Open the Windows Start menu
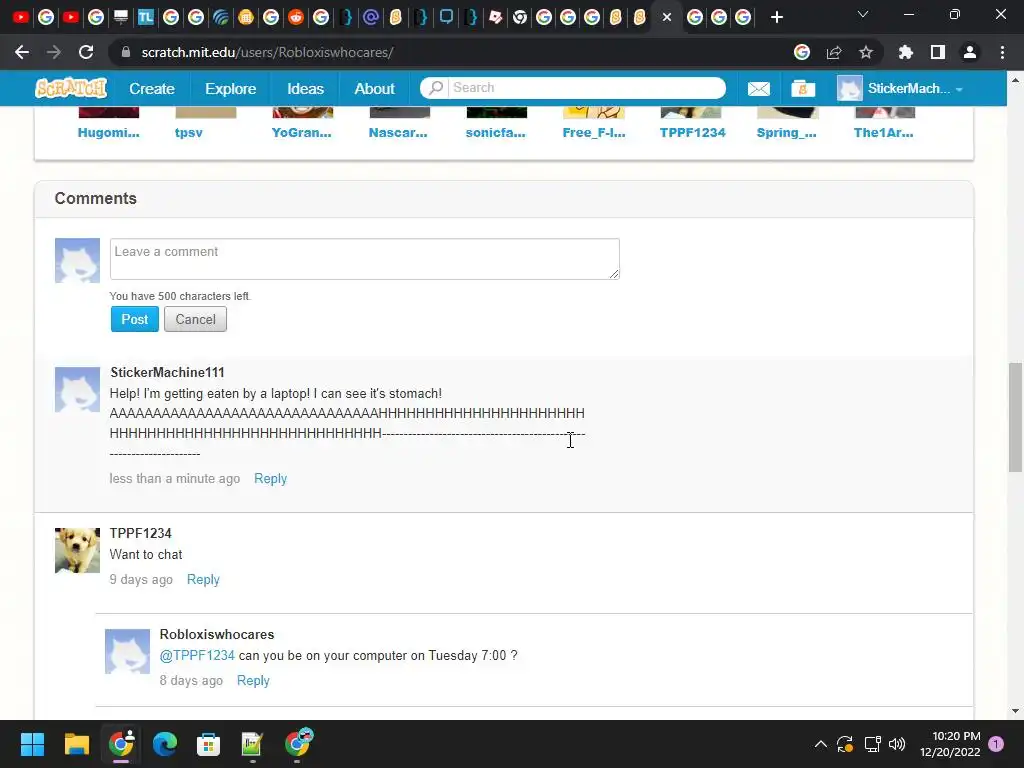The height and width of the screenshot is (768, 1024). [x=32, y=744]
